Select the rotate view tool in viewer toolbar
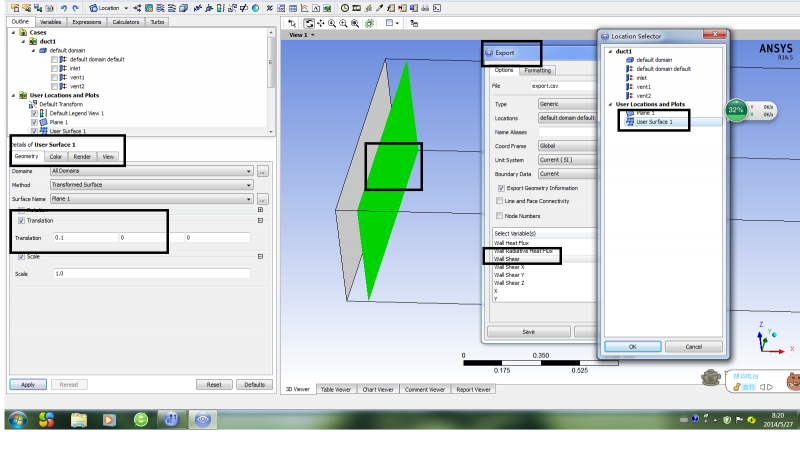This screenshot has height=449, width=800. (x=309, y=22)
